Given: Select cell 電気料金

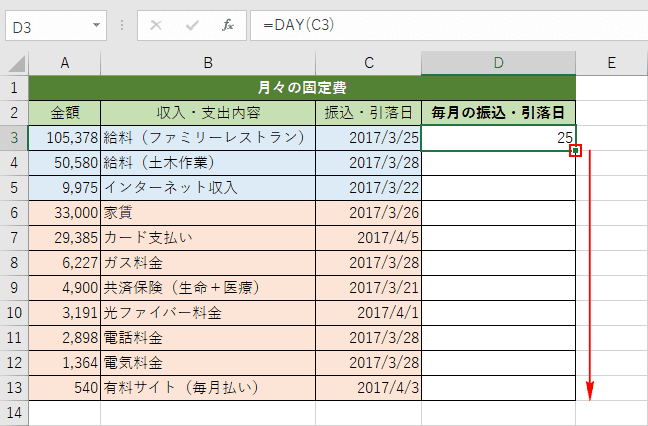Looking at the screenshot, I should [208, 363].
